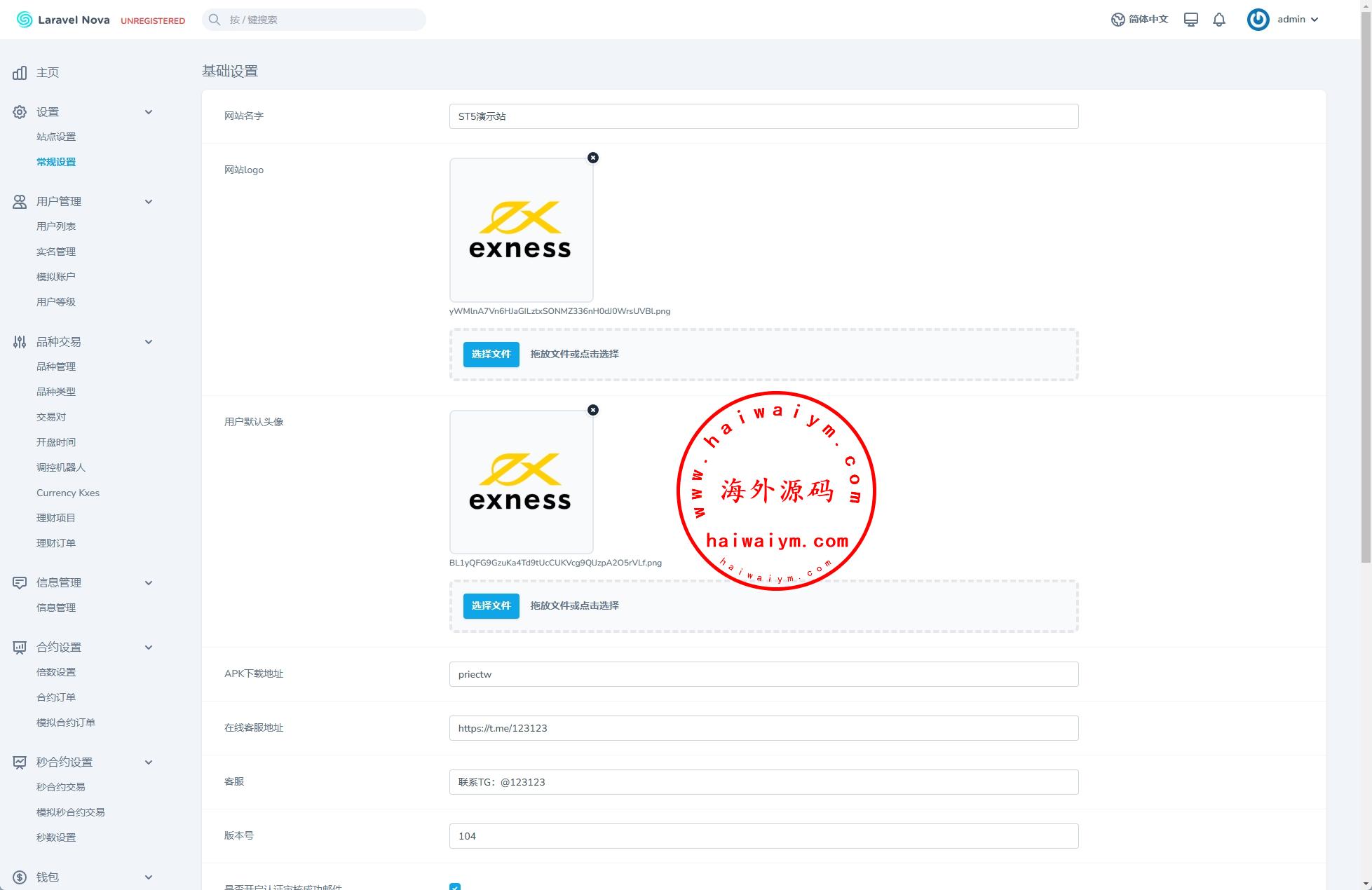Click the notification bell icon

[1219, 20]
